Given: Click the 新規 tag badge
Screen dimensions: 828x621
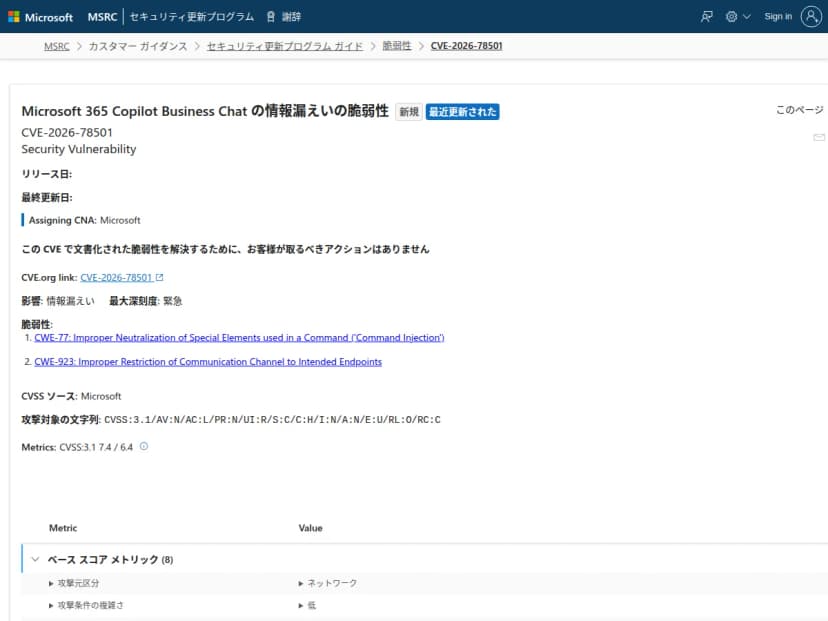Looking at the screenshot, I should [409, 112].
